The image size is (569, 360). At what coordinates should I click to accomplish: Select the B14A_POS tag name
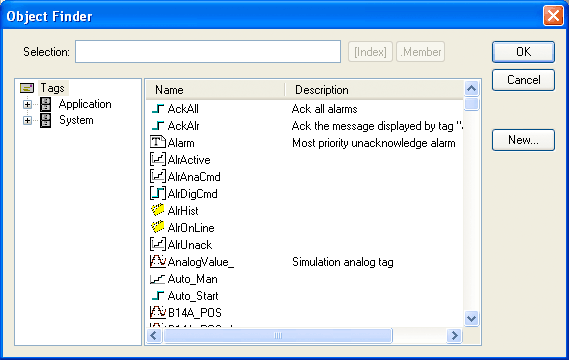tap(195, 312)
